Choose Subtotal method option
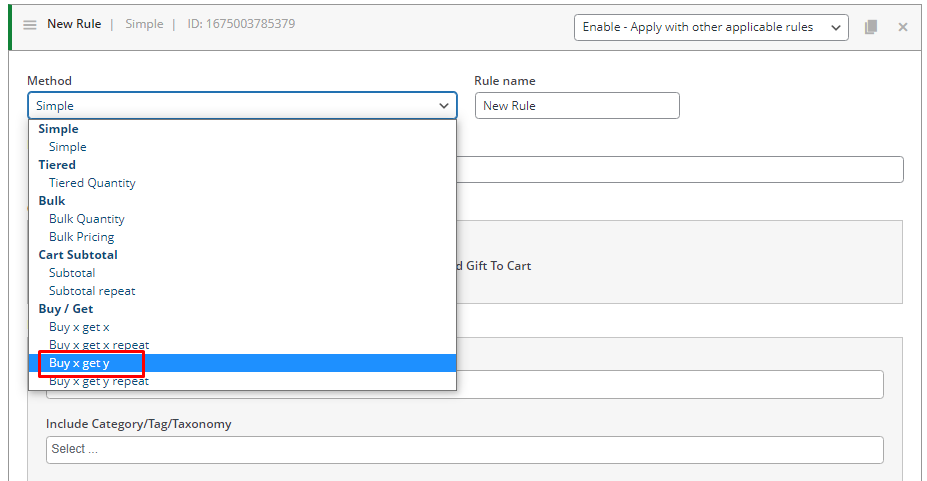Viewport: 927px width, 481px height. (72, 273)
